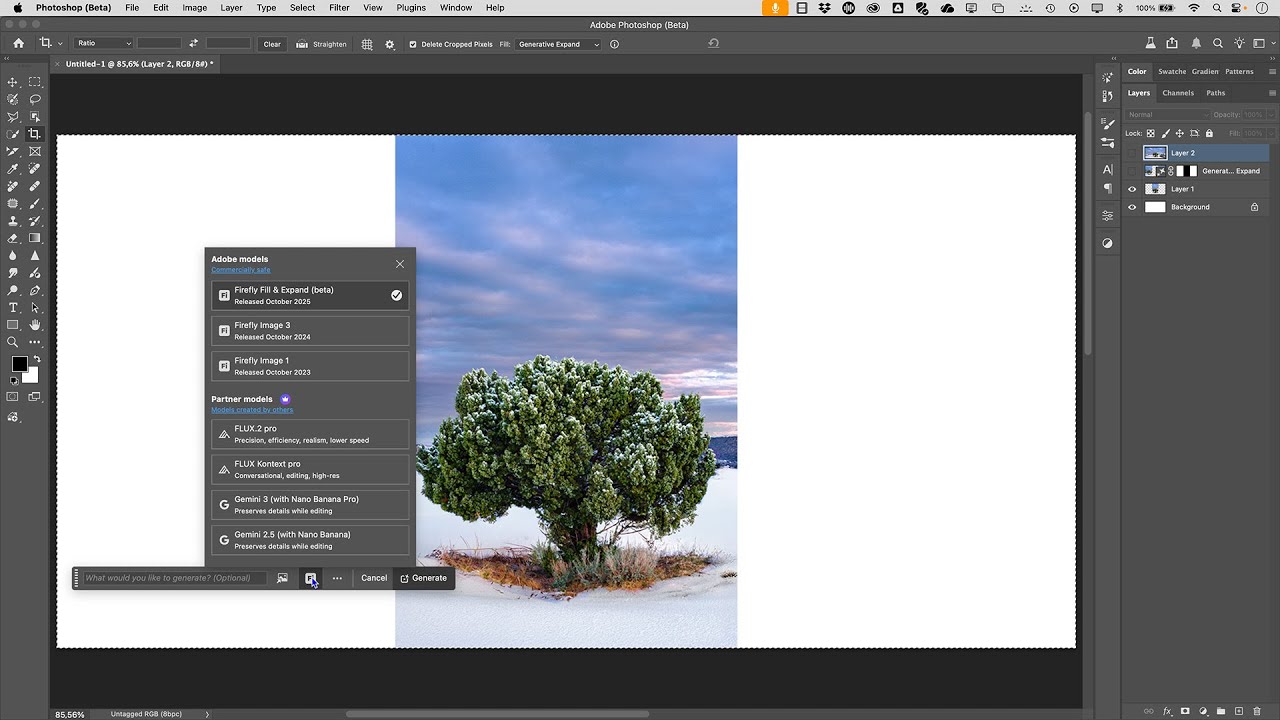Open the Models created by others link

point(252,410)
